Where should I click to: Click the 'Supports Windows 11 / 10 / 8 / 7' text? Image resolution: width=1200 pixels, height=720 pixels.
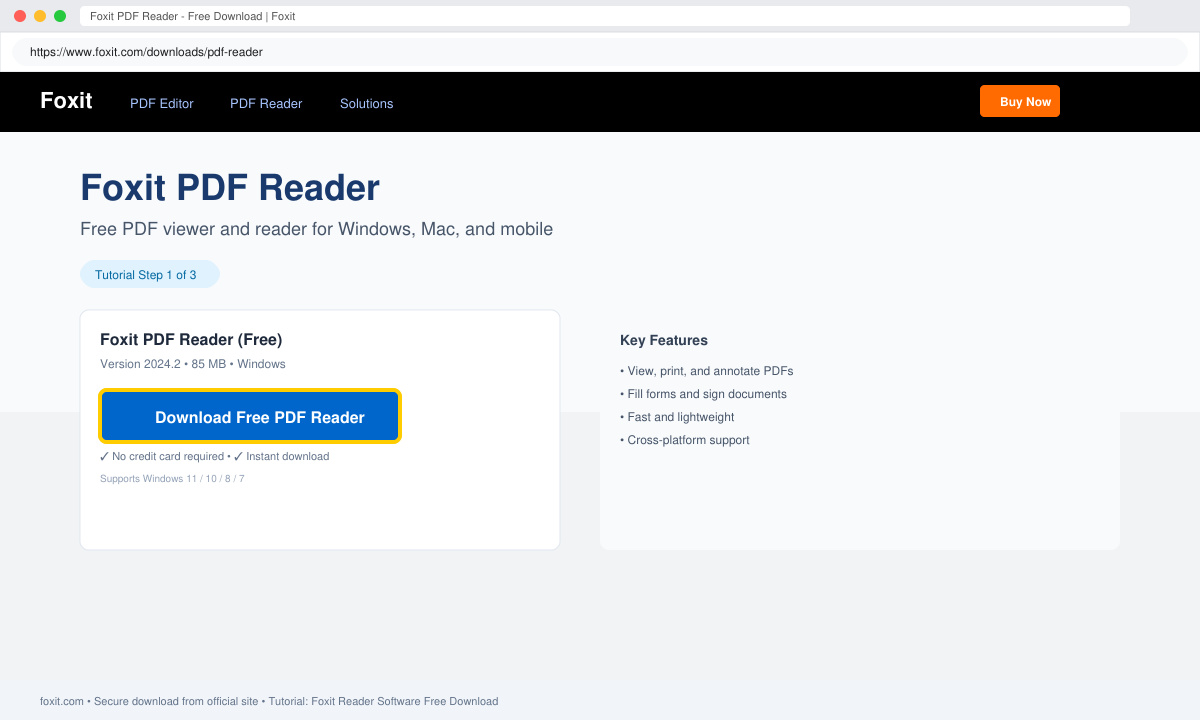pyautogui.click(x=172, y=479)
